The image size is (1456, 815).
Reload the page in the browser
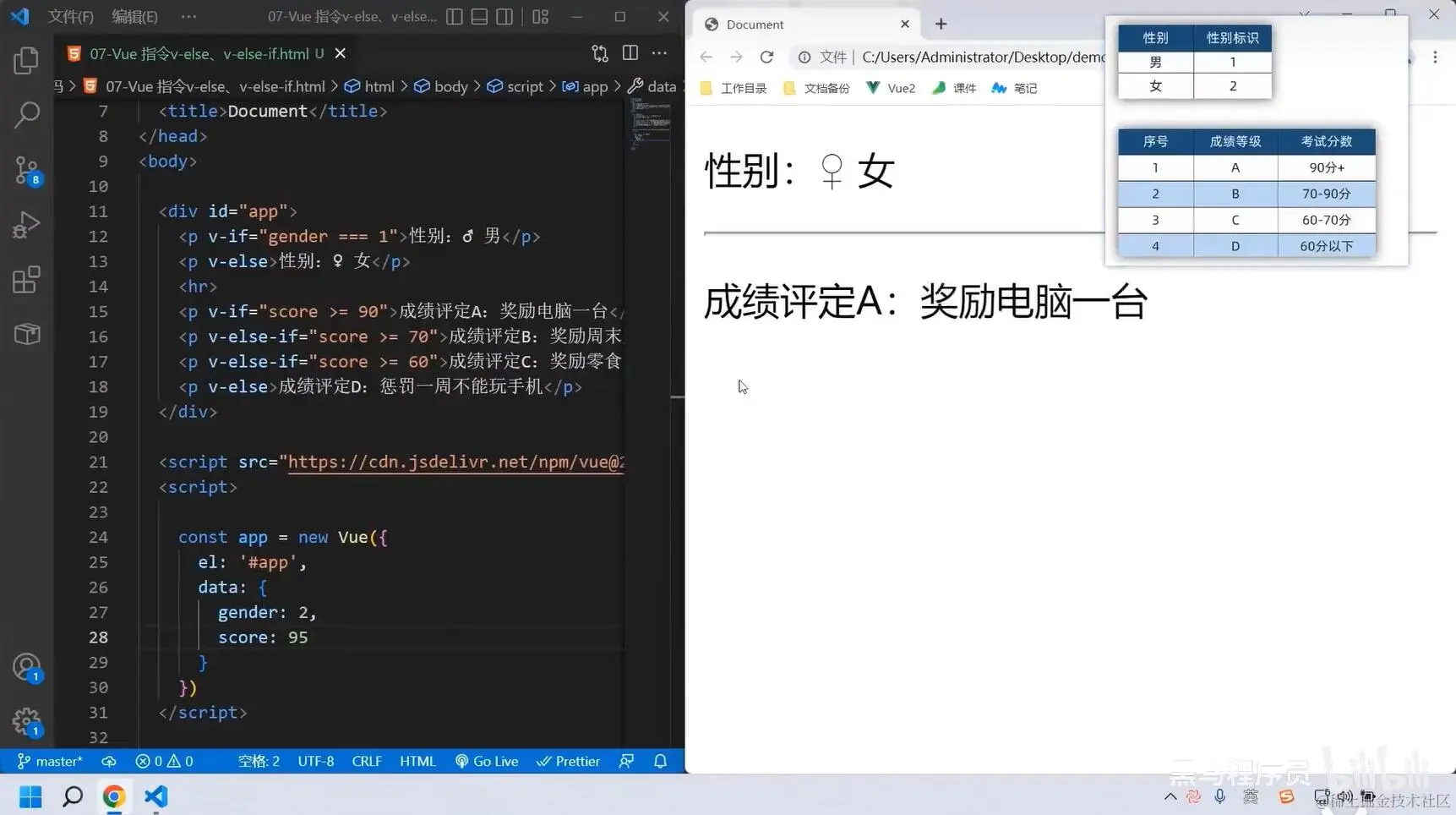[766, 57]
